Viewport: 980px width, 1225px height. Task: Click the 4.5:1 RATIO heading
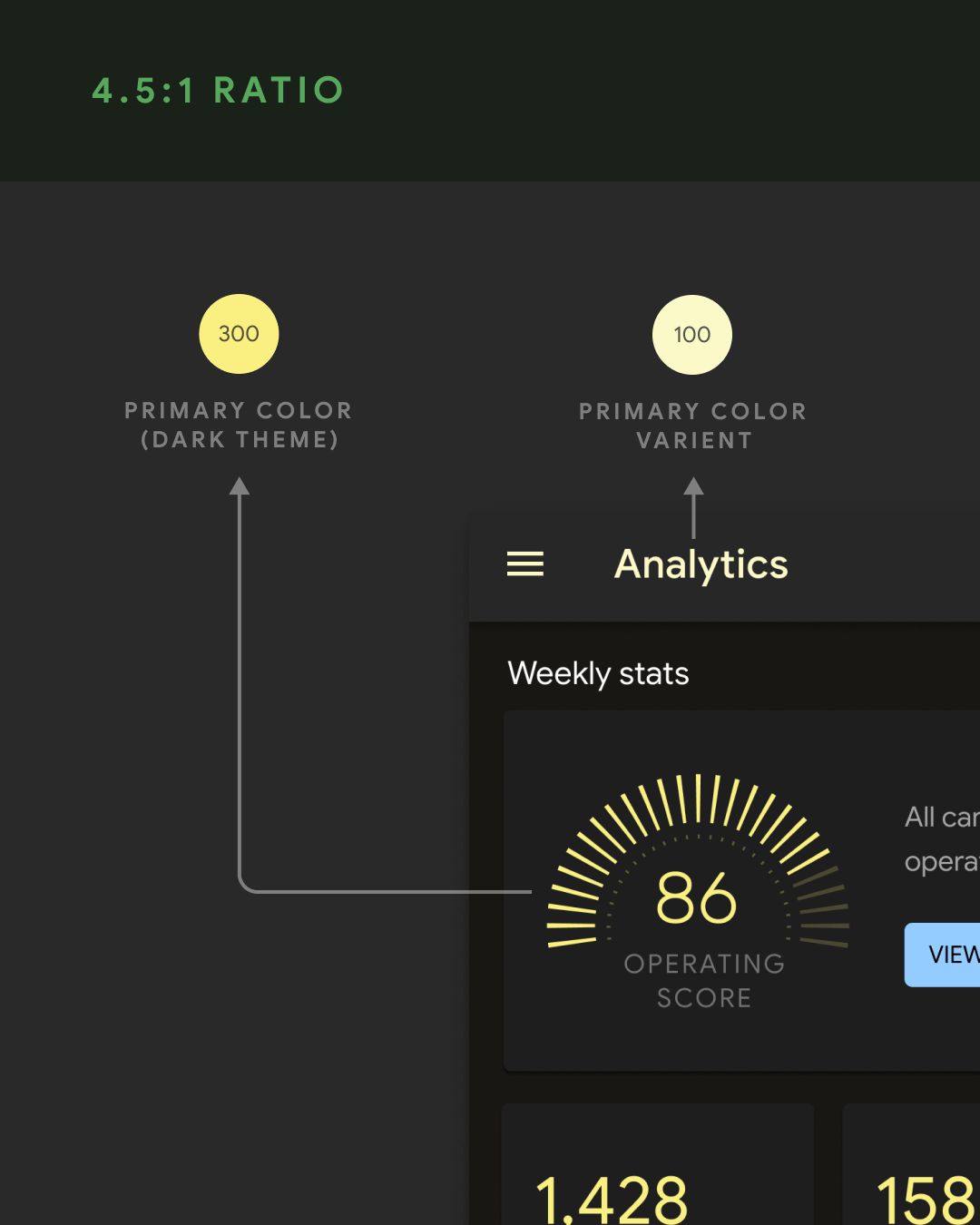[x=219, y=91]
